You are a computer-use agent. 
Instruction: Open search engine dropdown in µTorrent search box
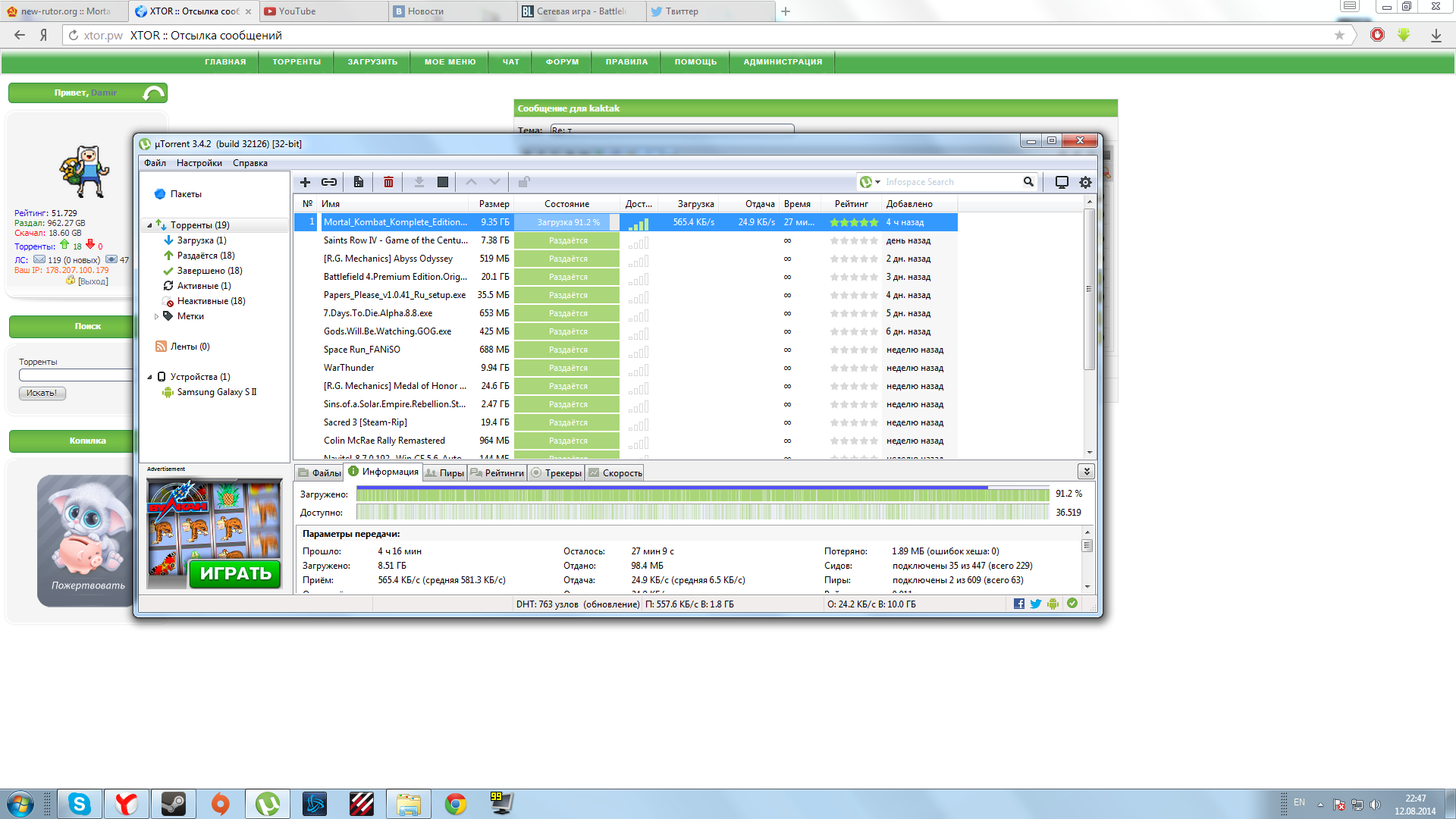click(878, 182)
